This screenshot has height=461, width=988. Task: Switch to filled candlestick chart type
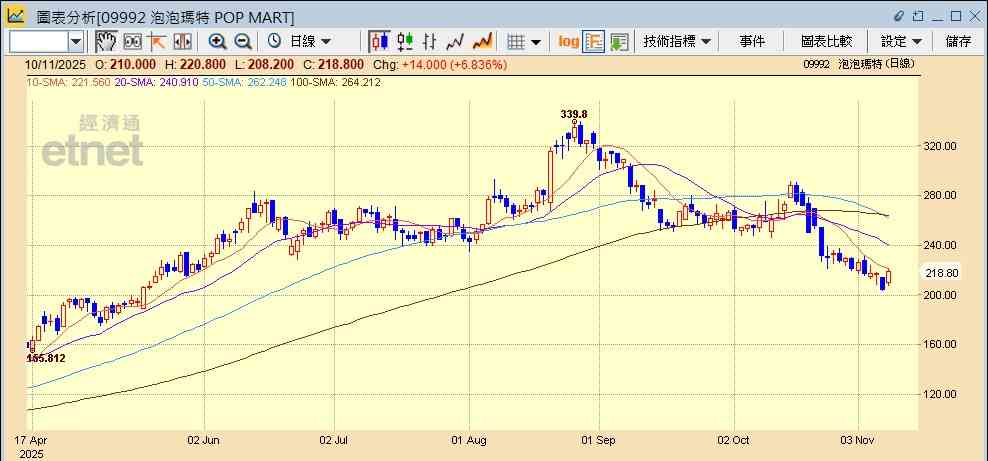(379, 41)
